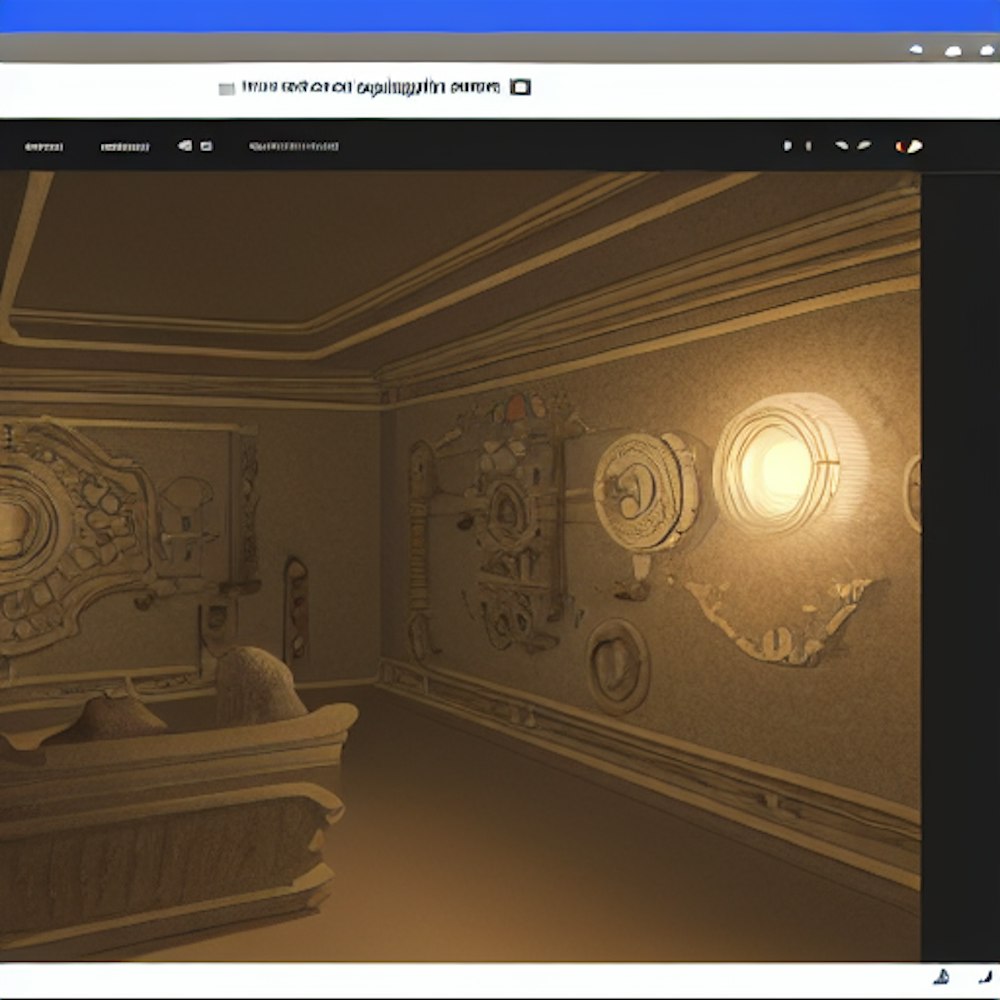Click the leftmost window control in title bar
The width and height of the screenshot is (1000, 1000).
(916, 49)
